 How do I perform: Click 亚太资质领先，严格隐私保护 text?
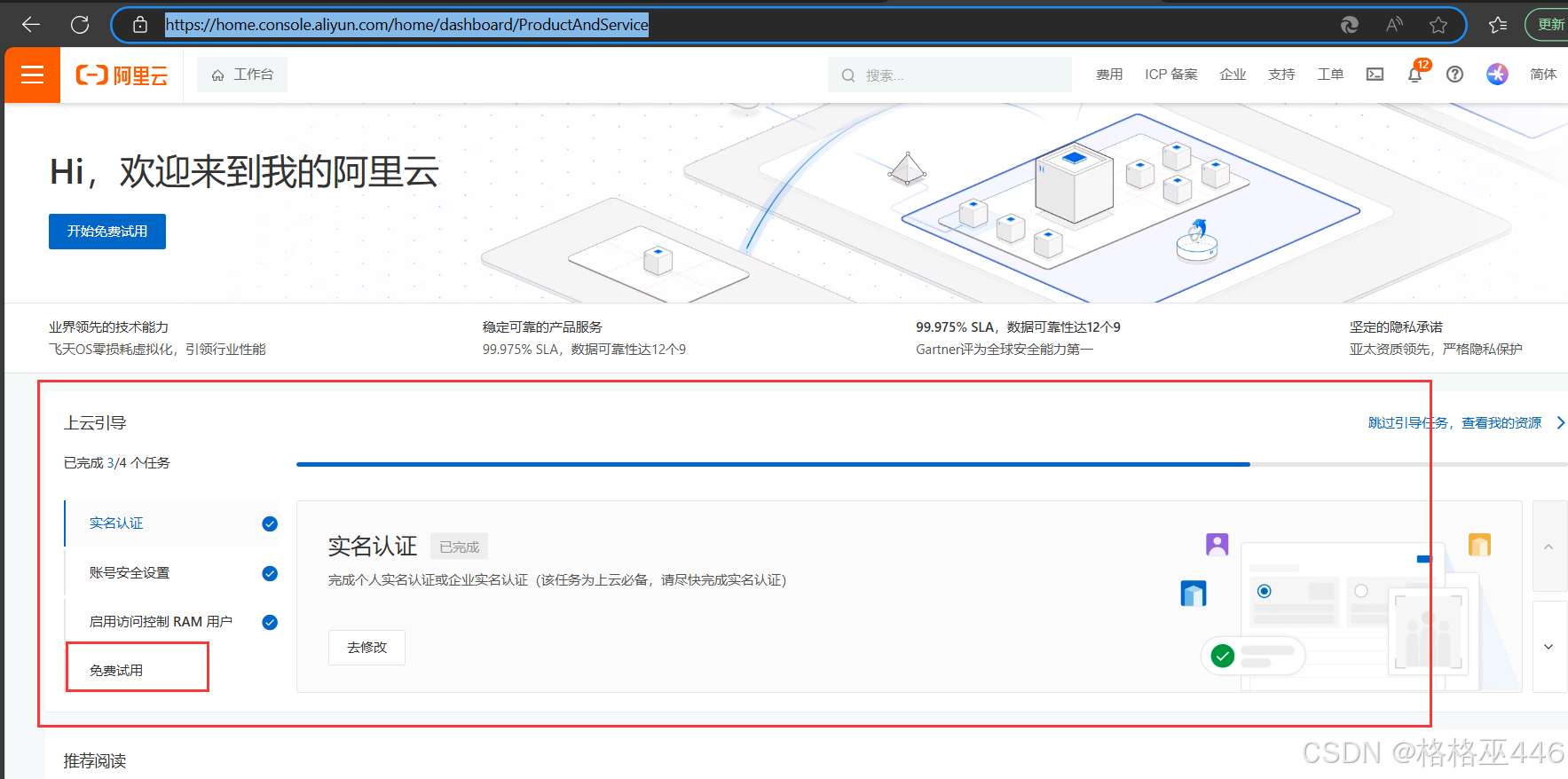(1436, 350)
